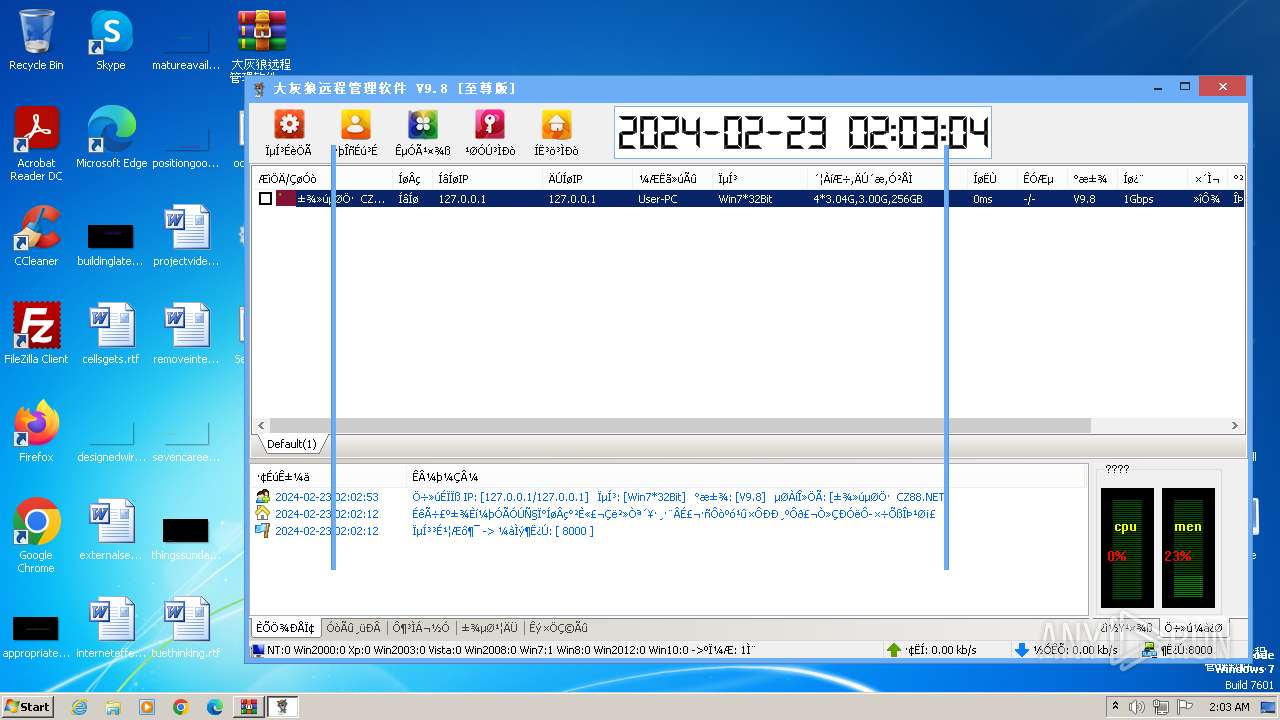Open Firefox desktop shortcut
Viewport: 1280px width, 720px height.
(x=36, y=432)
